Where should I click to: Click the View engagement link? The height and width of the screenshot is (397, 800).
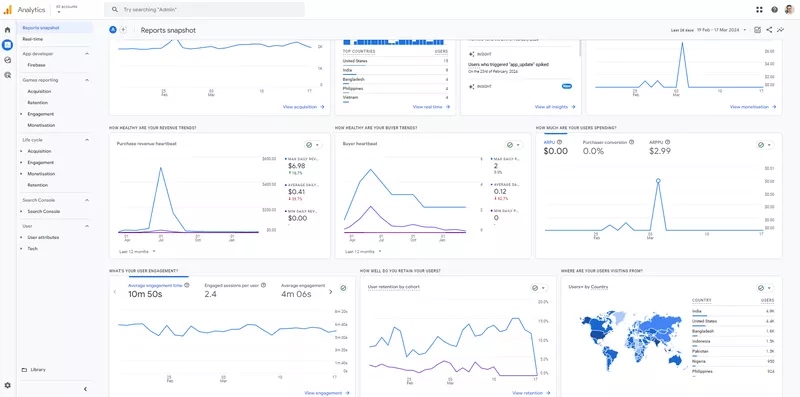tap(327, 393)
